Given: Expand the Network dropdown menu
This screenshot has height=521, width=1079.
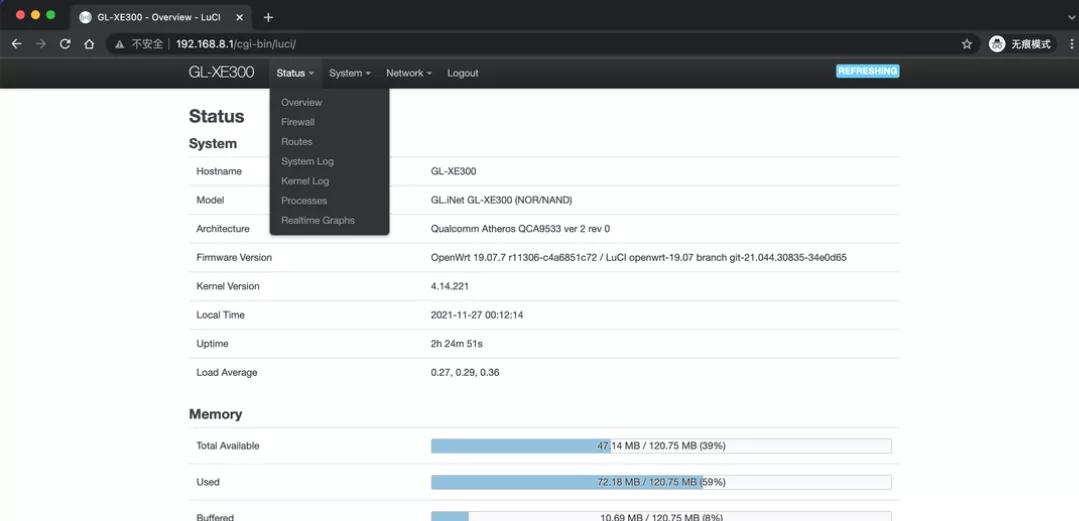Looking at the screenshot, I should click(x=408, y=73).
